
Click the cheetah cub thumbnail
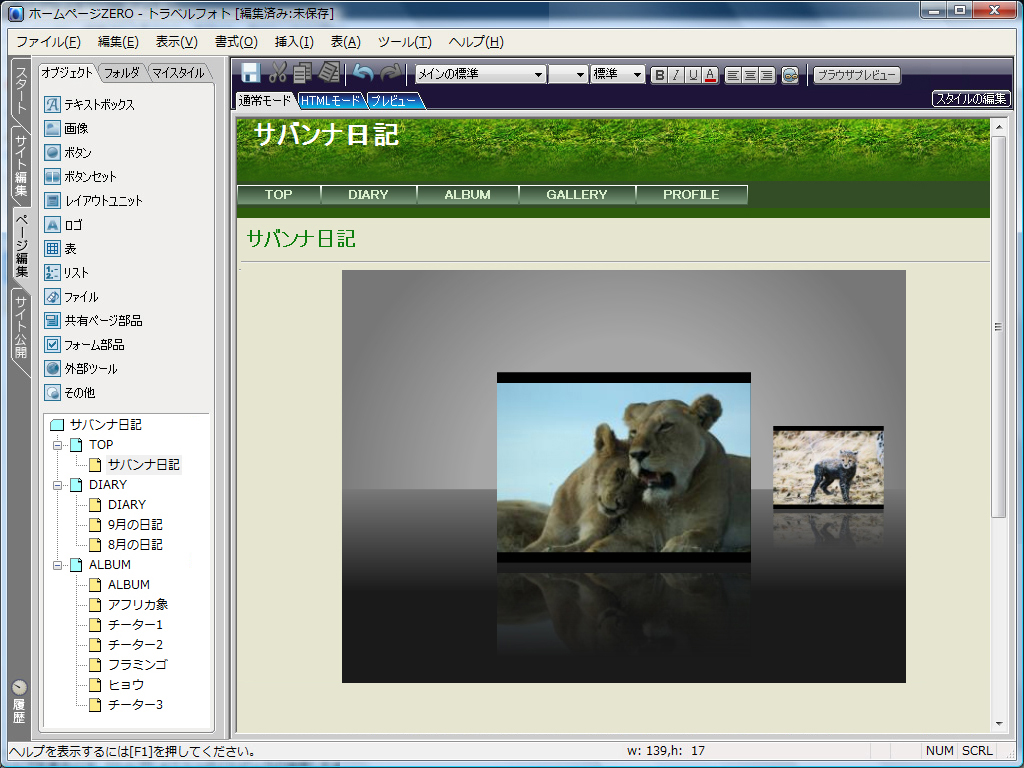tap(828, 468)
